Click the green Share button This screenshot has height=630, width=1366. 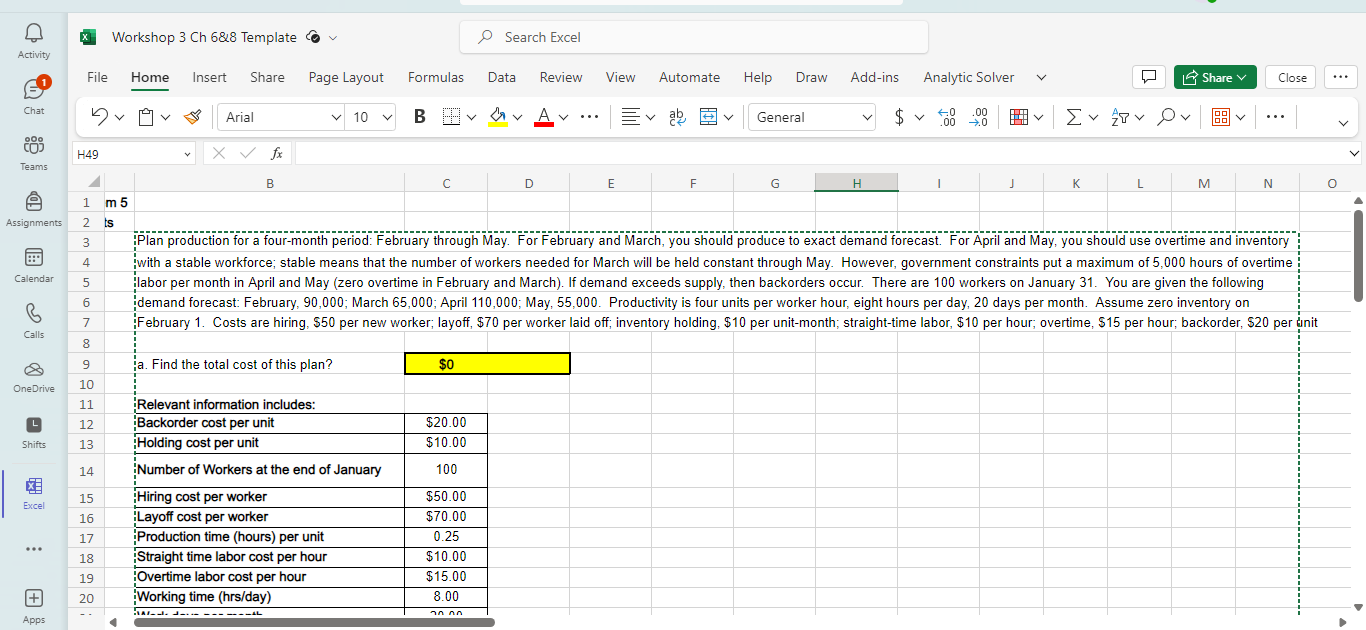pos(1215,77)
